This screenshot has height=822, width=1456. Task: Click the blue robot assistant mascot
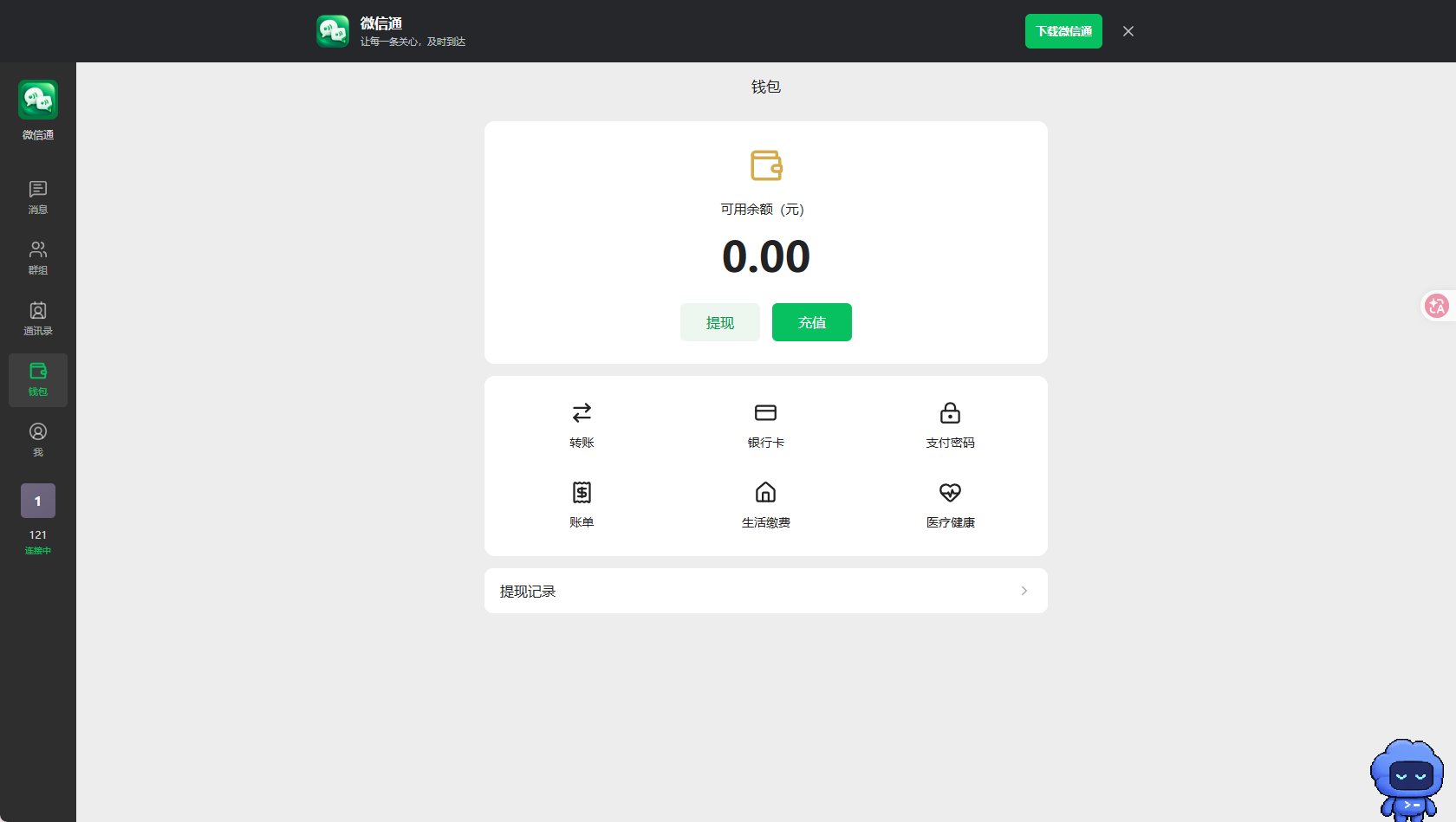[1407, 780]
